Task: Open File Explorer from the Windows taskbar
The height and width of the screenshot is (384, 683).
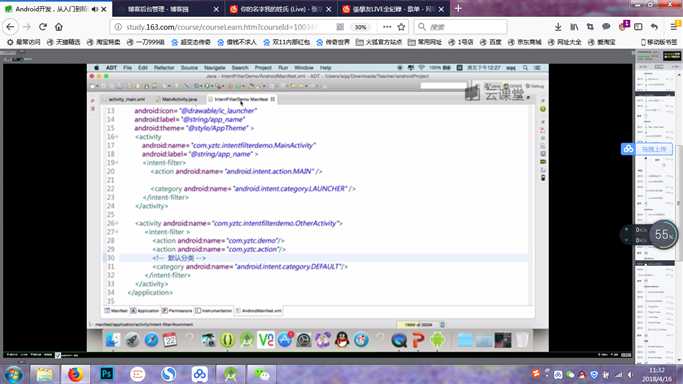Action: click(x=44, y=374)
